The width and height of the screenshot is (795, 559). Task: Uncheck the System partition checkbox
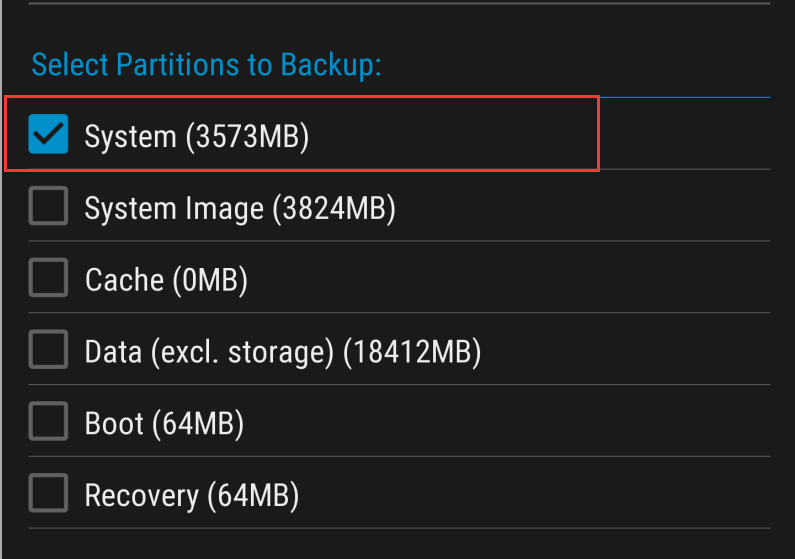coord(48,134)
